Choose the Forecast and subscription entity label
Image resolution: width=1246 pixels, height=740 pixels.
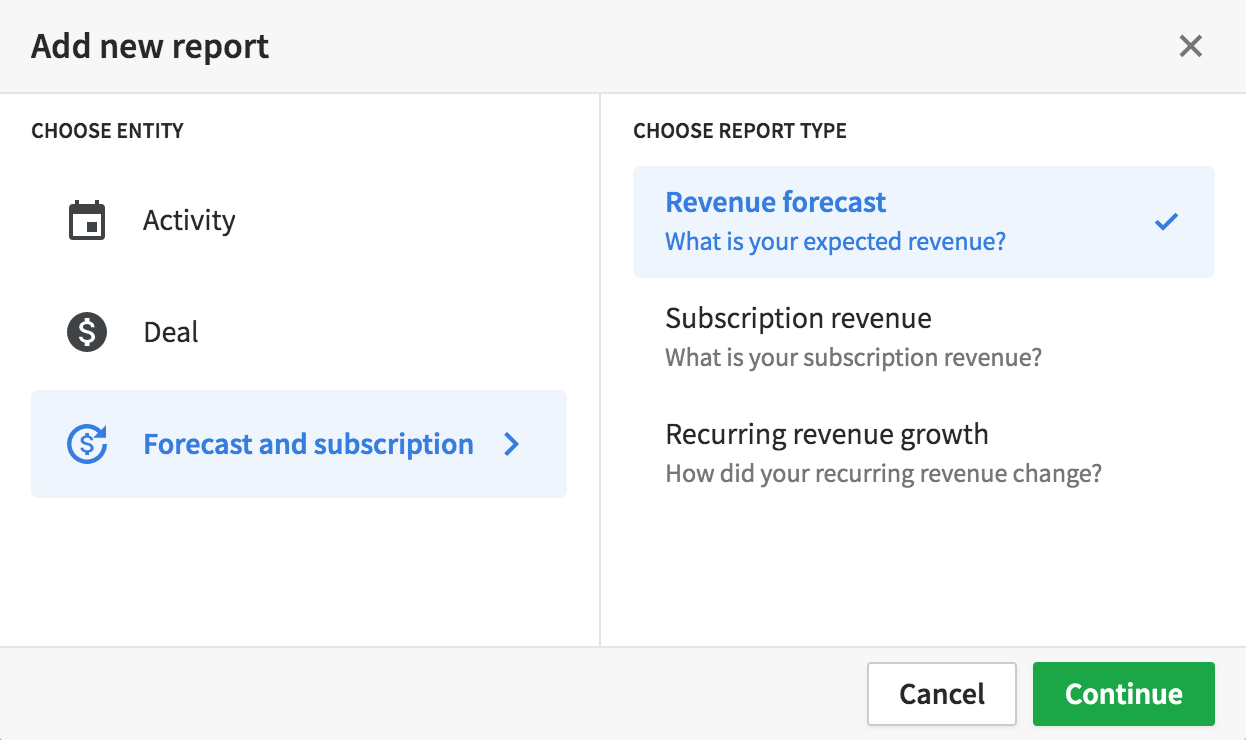(x=308, y=444)
